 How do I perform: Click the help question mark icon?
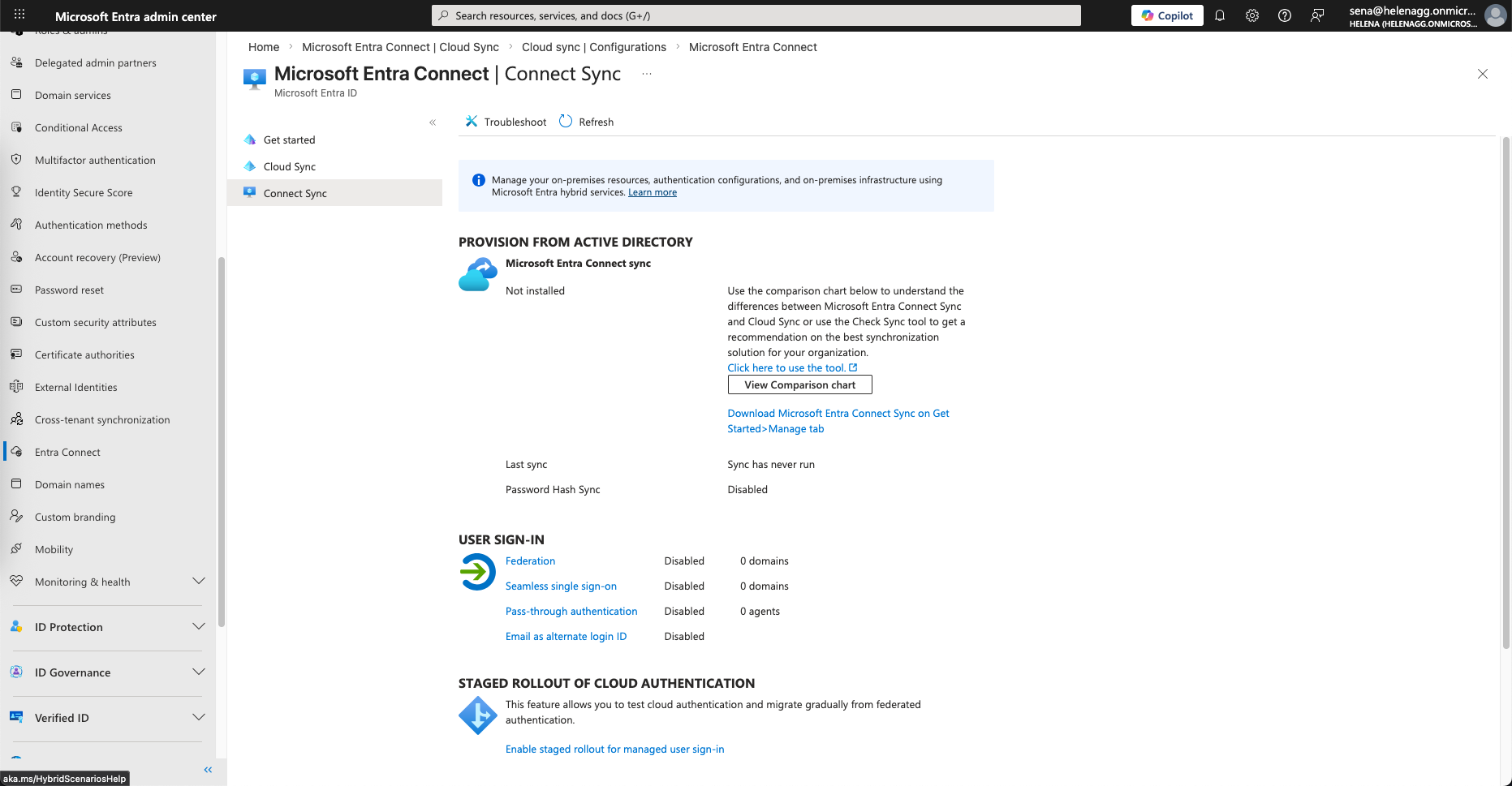point(1284,15)
